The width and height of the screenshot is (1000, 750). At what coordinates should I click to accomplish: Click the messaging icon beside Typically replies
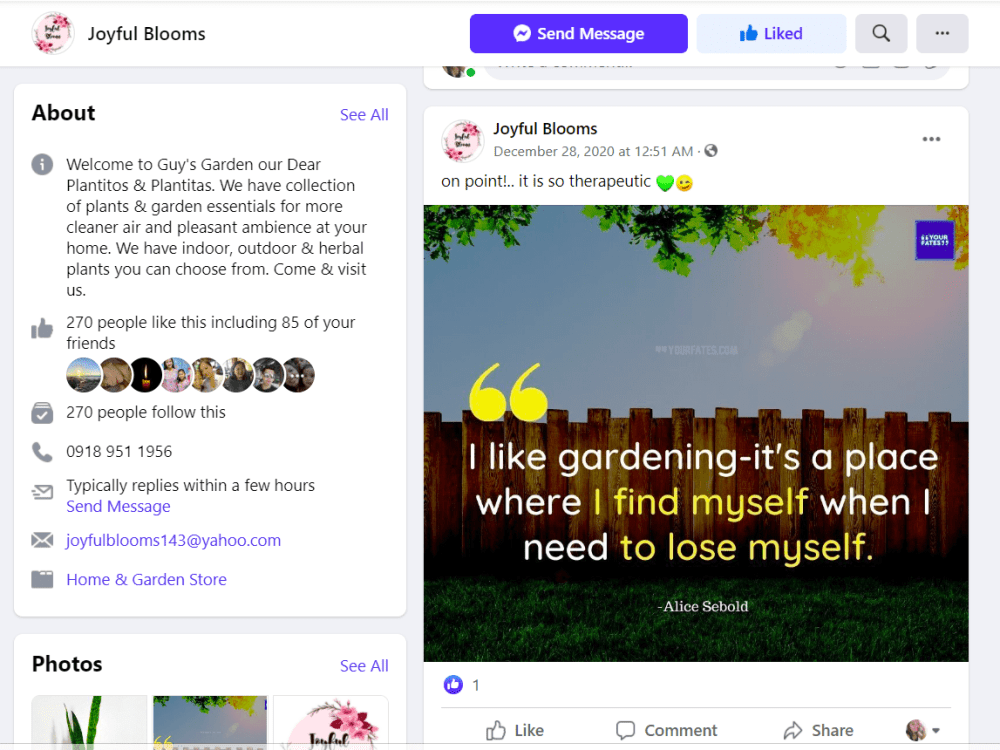42,492
